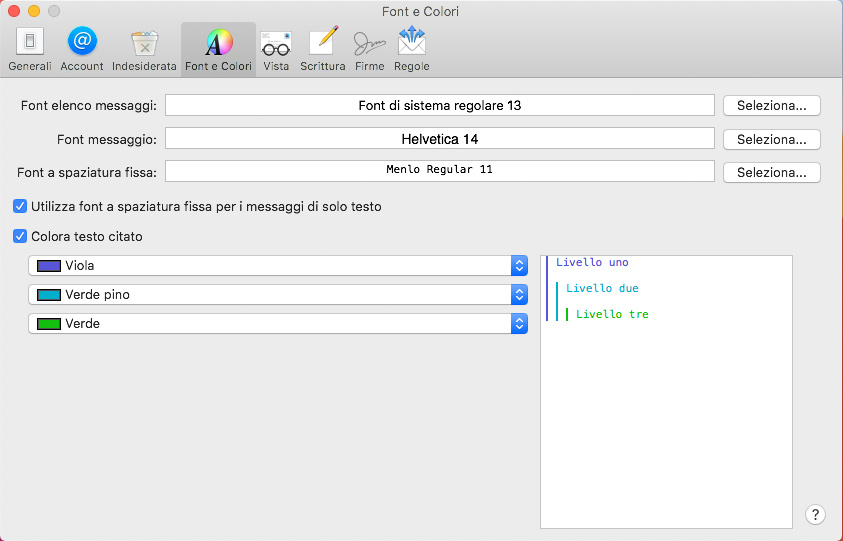The height and width of the screenshot is (541, 843).
Task: Click the 'Font di sistema regolare 13' field
Action: (x=440, y=105)
